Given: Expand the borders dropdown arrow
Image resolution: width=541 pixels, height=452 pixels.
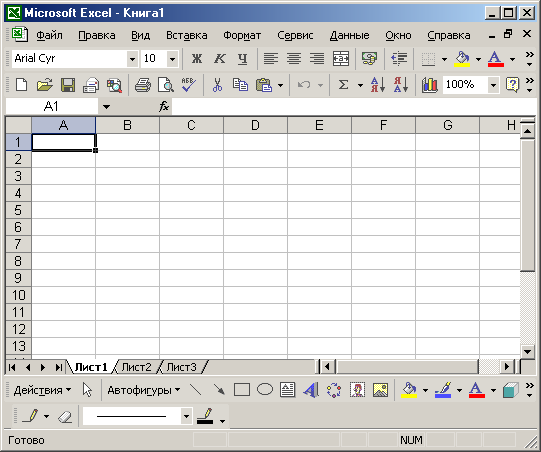Looking at the screenshot, I should tap(444, 59).
